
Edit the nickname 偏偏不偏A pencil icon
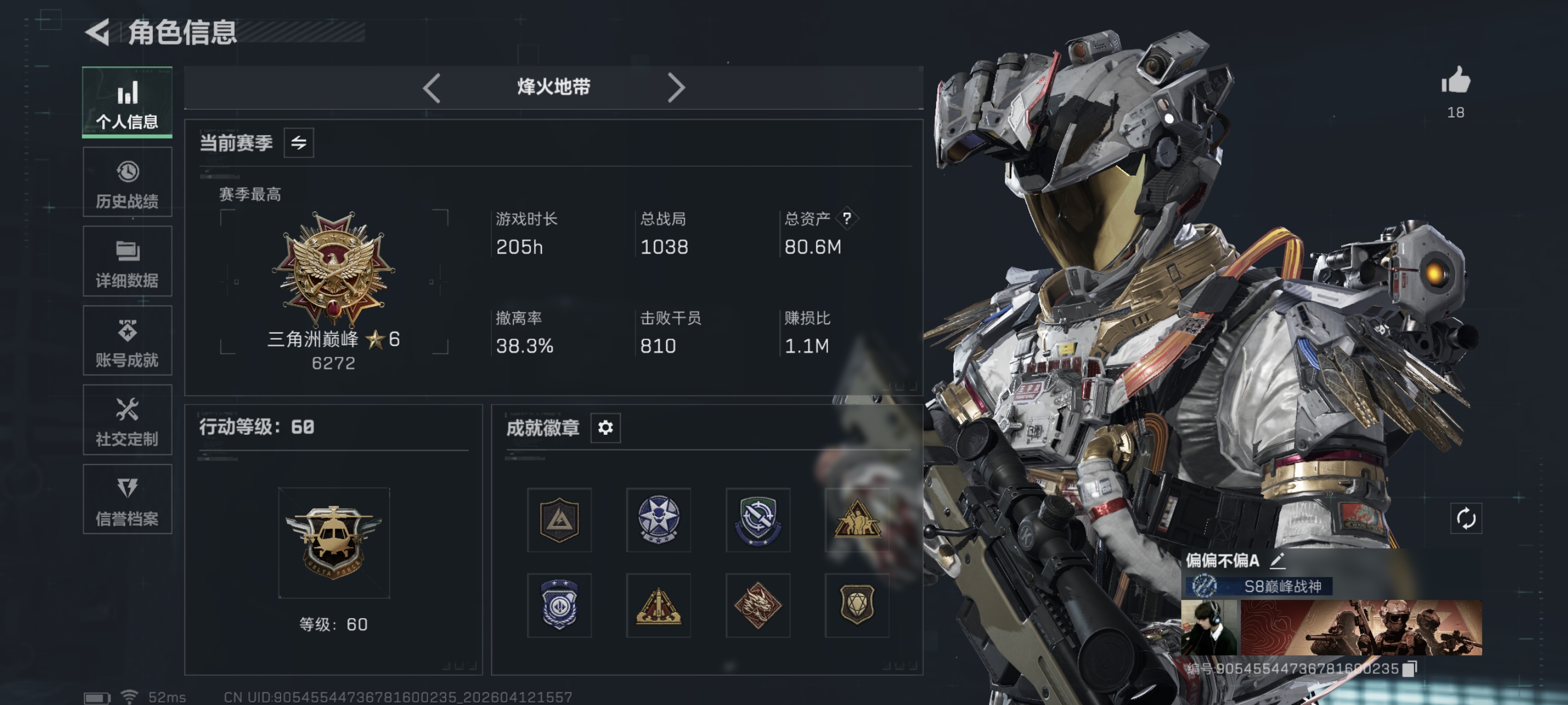pos(1277,560)
